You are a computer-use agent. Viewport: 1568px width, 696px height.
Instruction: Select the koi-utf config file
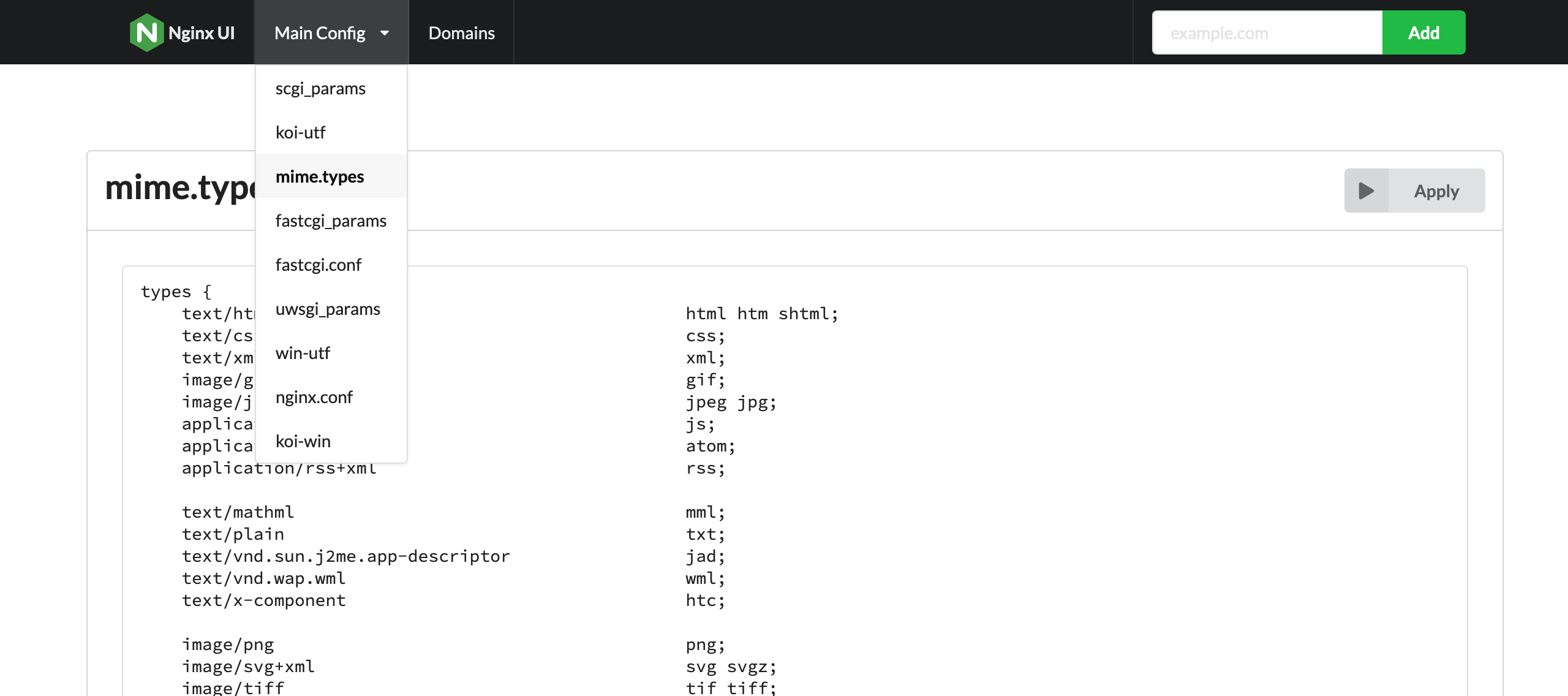point(301,132)
